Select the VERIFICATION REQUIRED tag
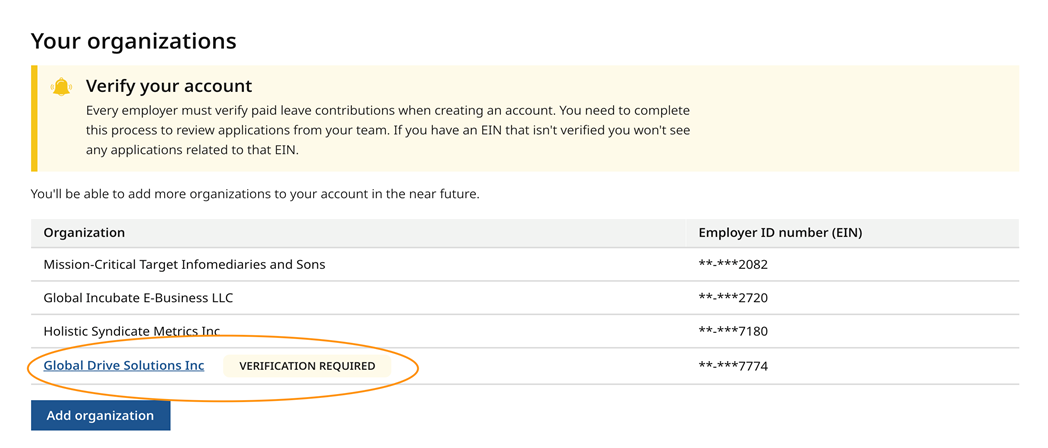Screen dimensions: 1048x448 (307, 366)
